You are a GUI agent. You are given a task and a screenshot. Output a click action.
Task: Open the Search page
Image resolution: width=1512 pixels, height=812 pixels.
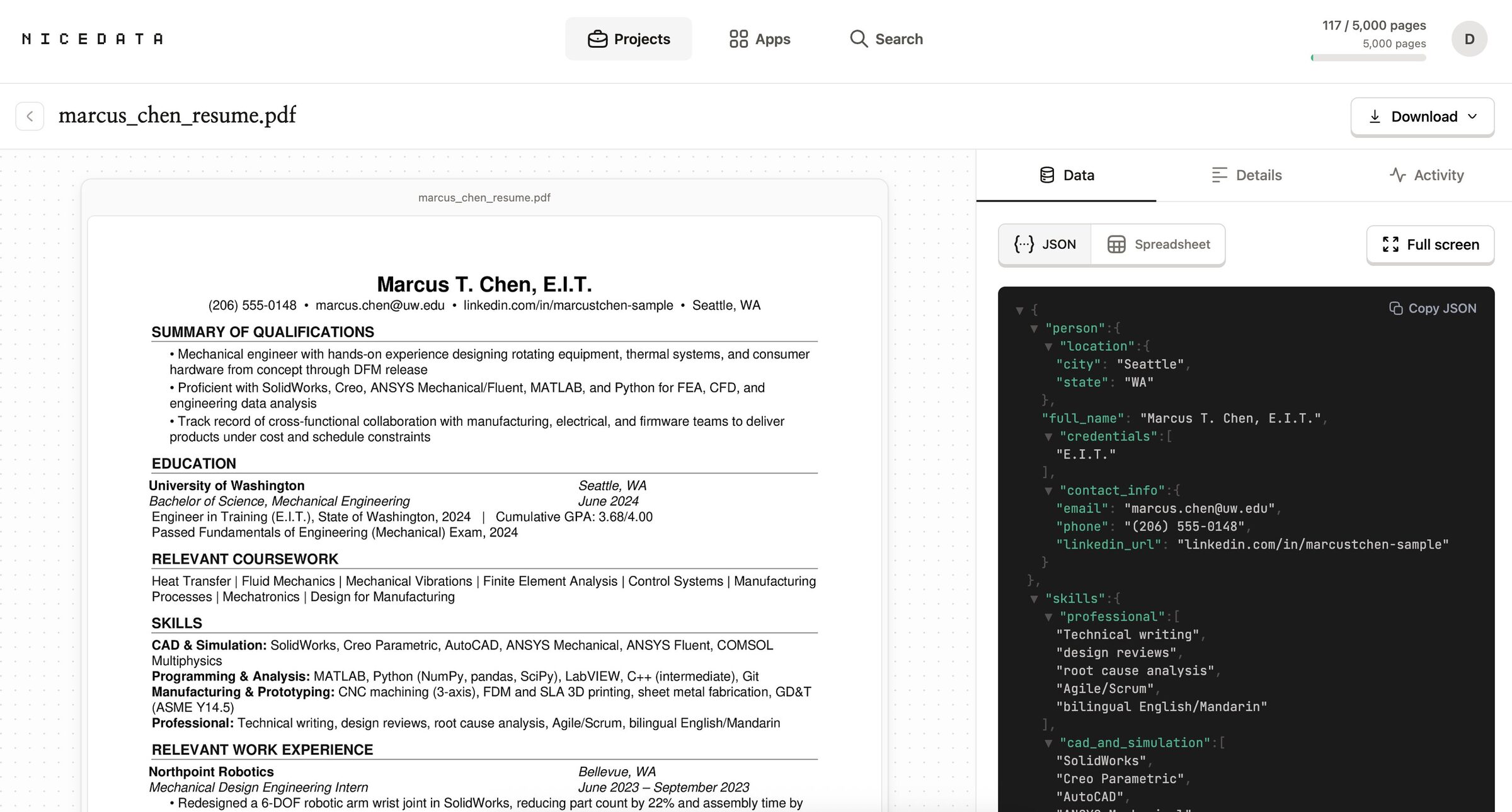pos(886,39)
